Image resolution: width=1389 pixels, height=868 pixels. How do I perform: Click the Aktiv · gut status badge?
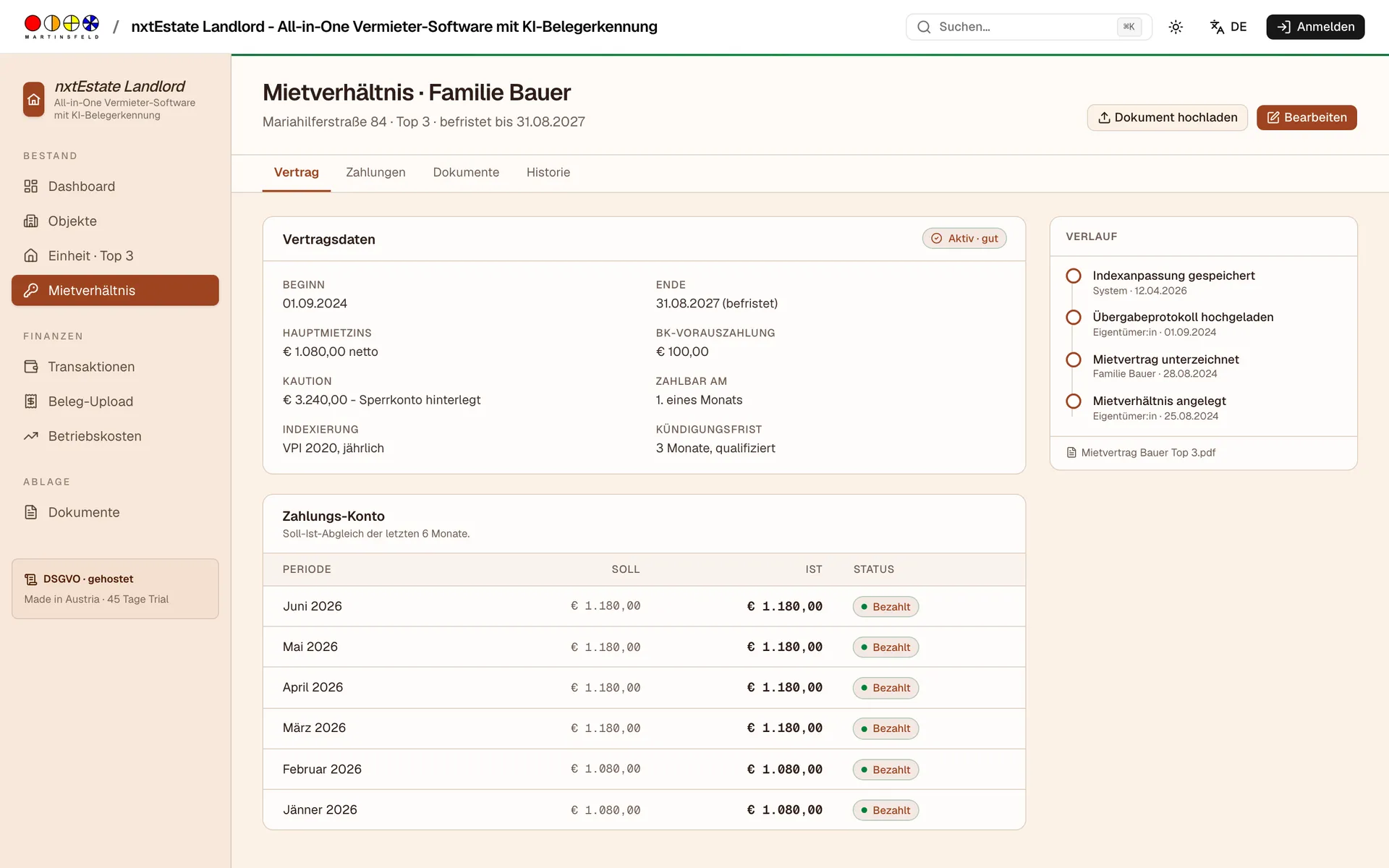pyautogui.click(x=964, y=239)
